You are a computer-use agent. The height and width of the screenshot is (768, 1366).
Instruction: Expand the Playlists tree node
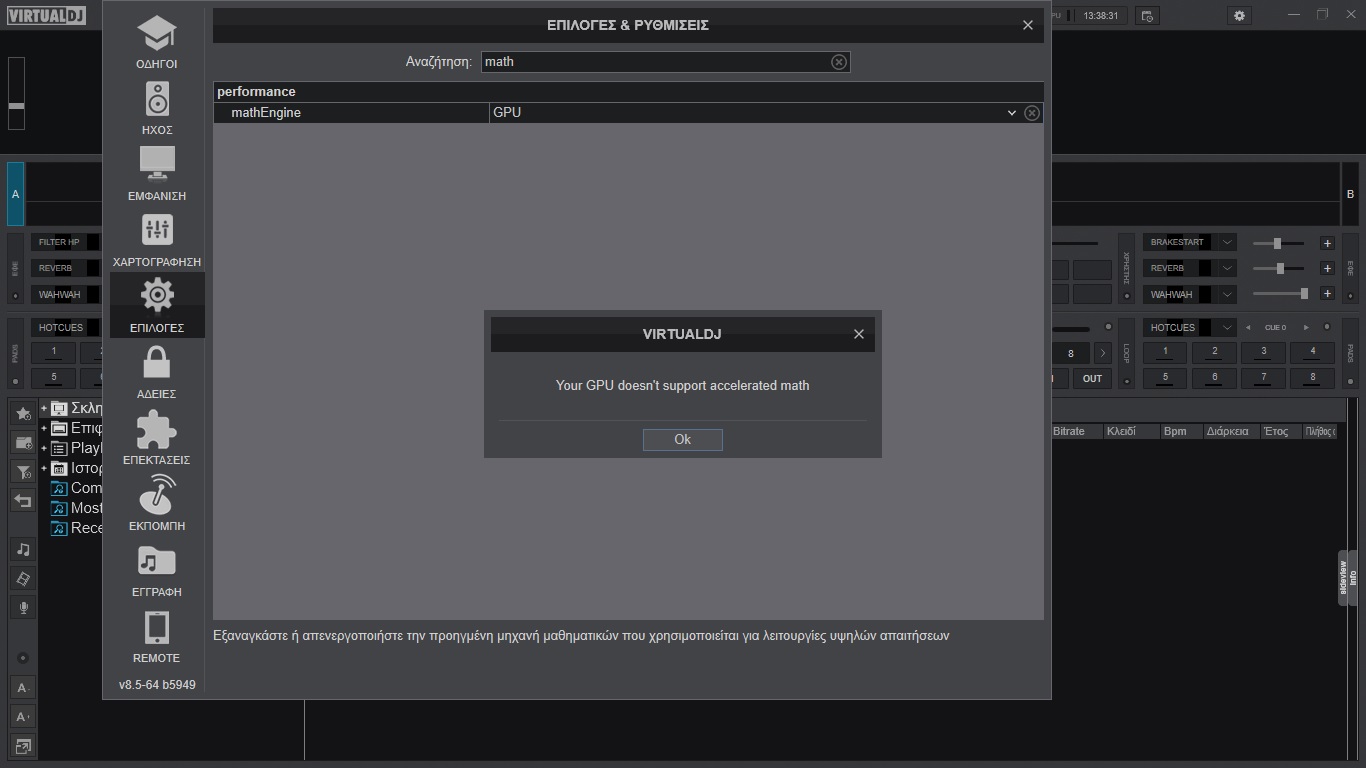[44, 448]
